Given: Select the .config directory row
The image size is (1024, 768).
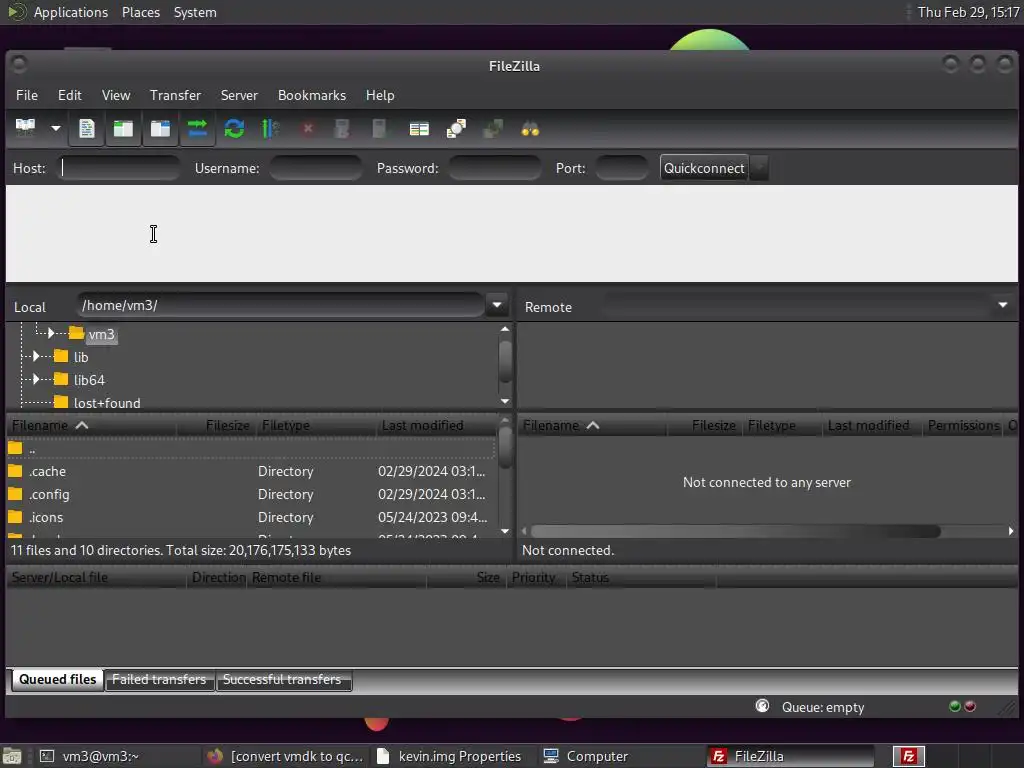Looking at the screenshot, I should coord(251,494).
